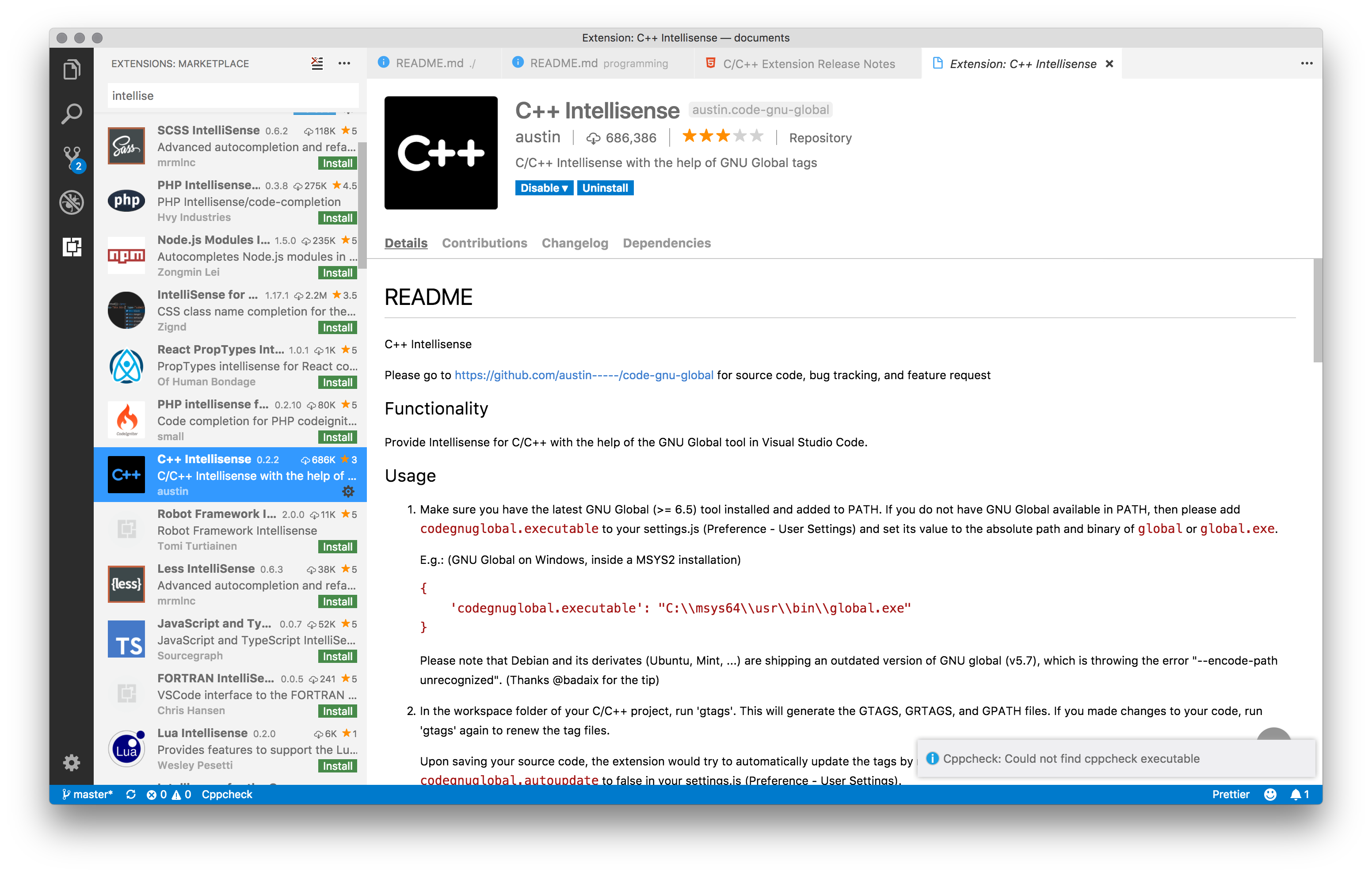The image size is (1372, 875).
Task: Switch to C/C++ Extension Release Notes tab
Action: click(808, 64)
